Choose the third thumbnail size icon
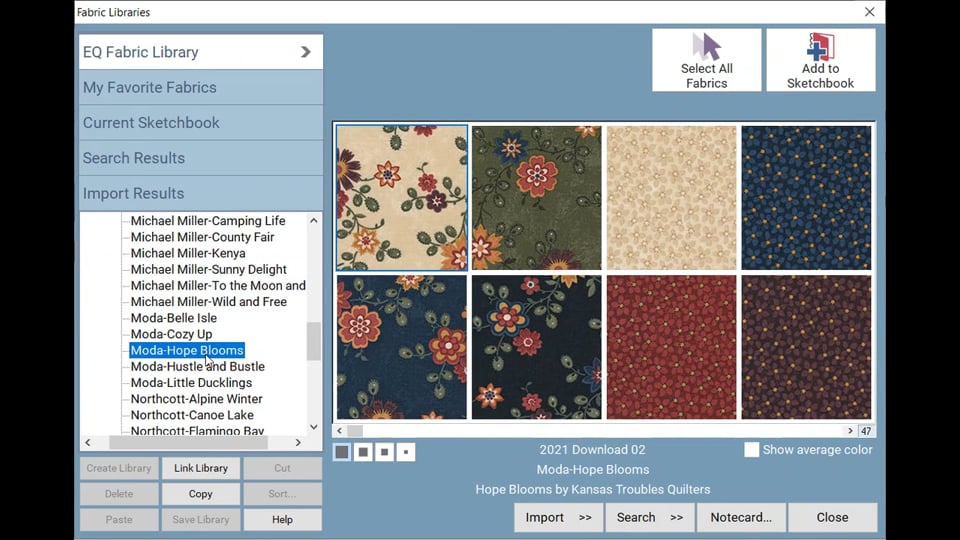The width and height of the screenshot is (960, 540). (384, 452)
